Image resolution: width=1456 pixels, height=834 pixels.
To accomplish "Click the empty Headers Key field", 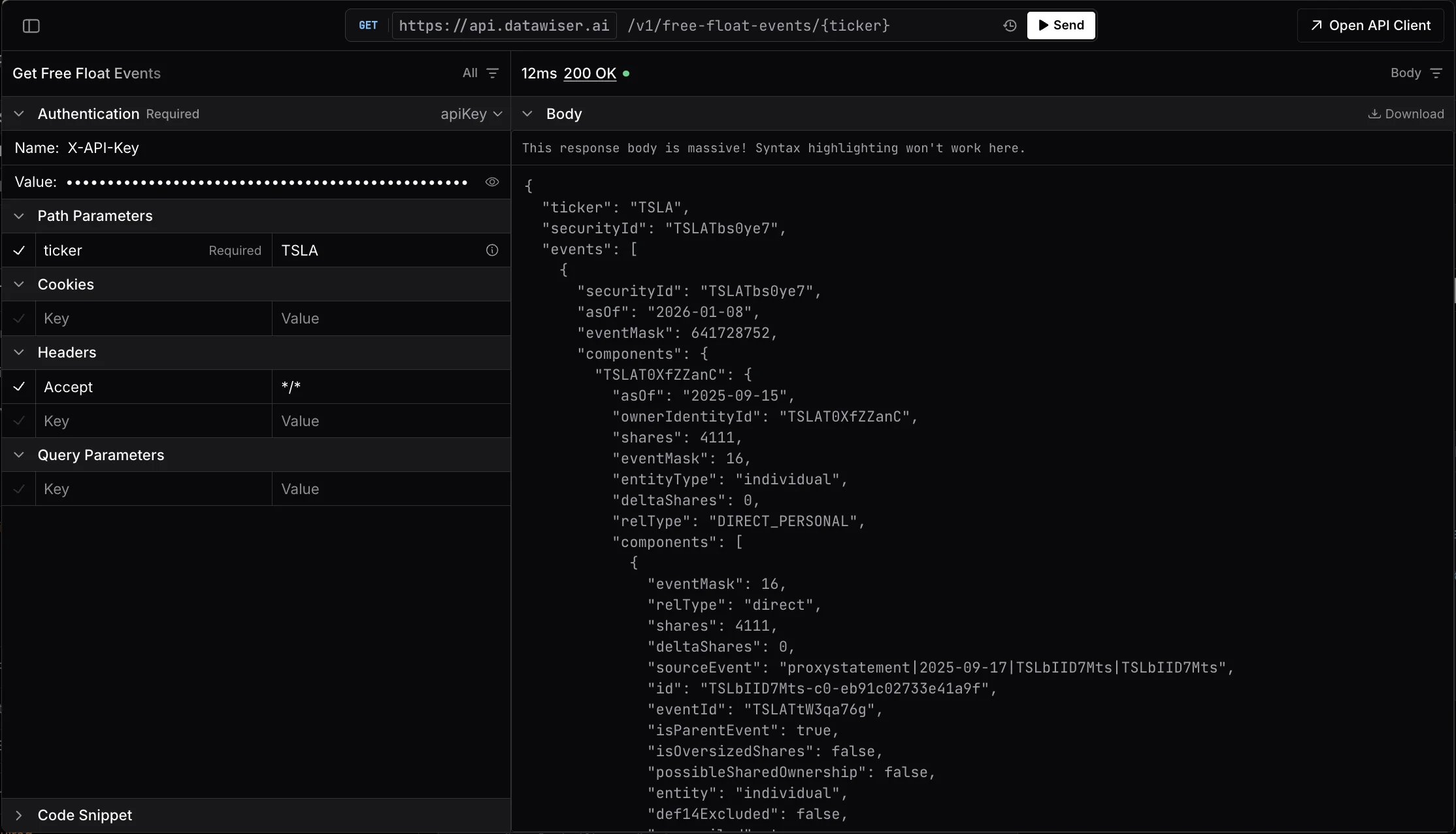I will [154, 422].
